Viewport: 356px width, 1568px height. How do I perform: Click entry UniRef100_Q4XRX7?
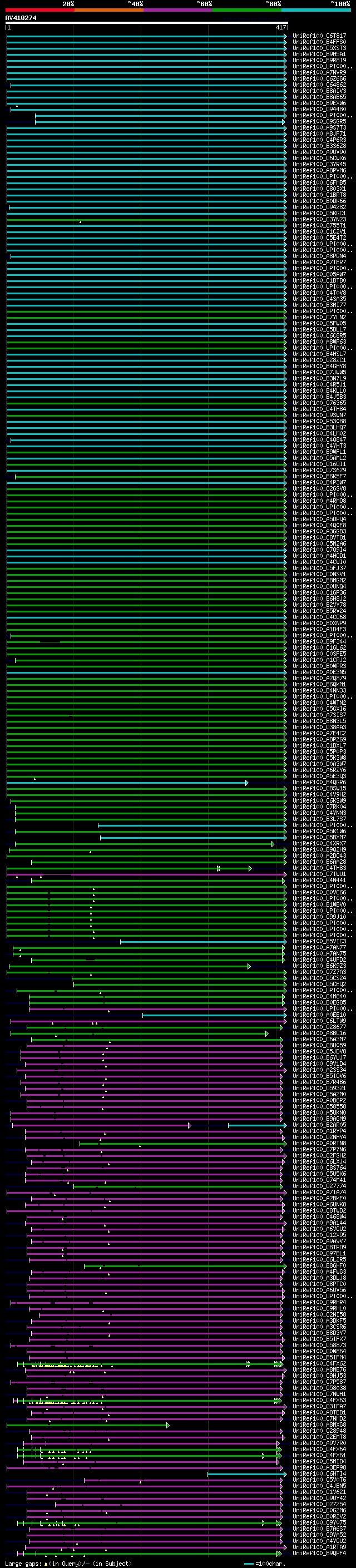(319, 843)
